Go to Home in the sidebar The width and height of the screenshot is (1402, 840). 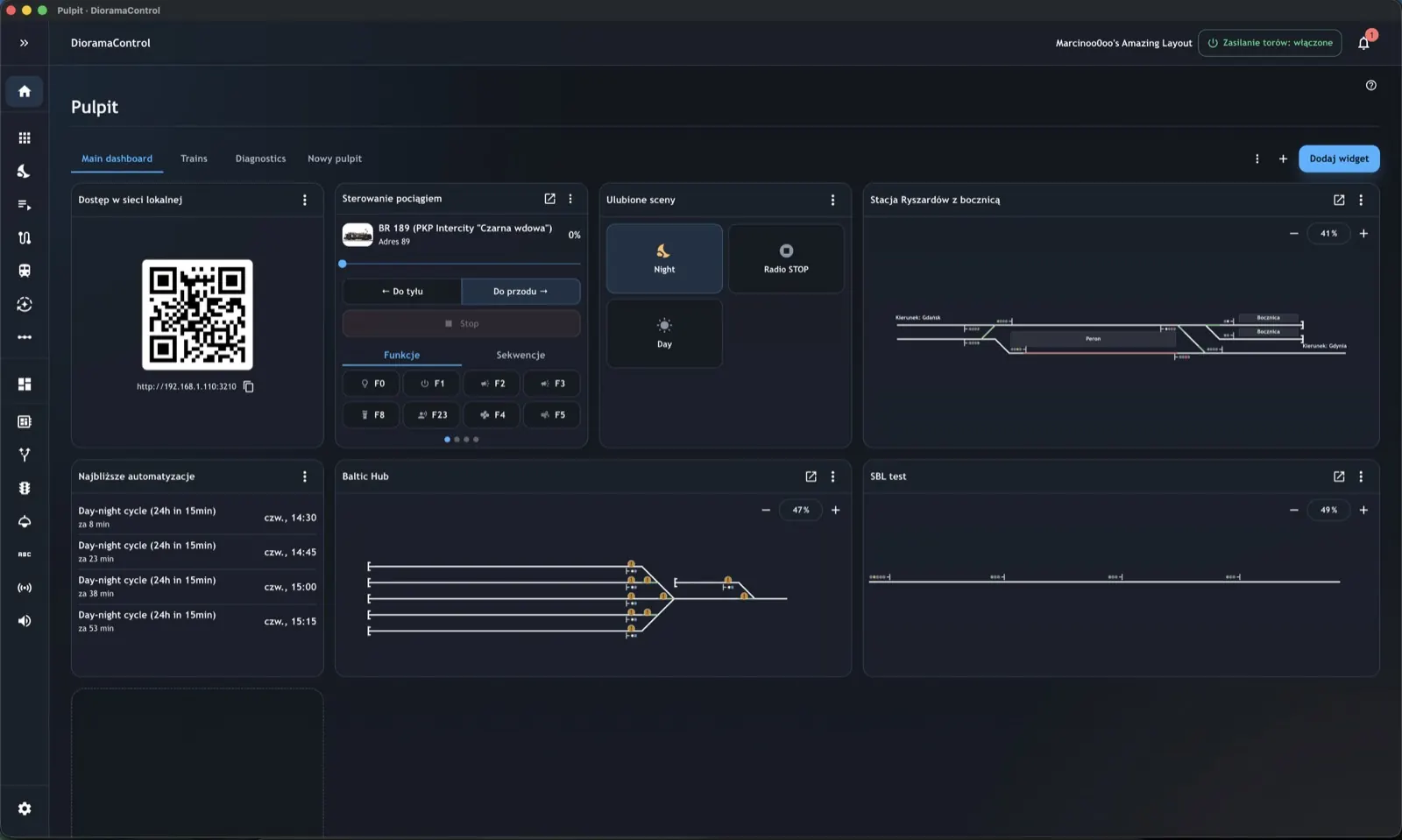tap(25, 91)
